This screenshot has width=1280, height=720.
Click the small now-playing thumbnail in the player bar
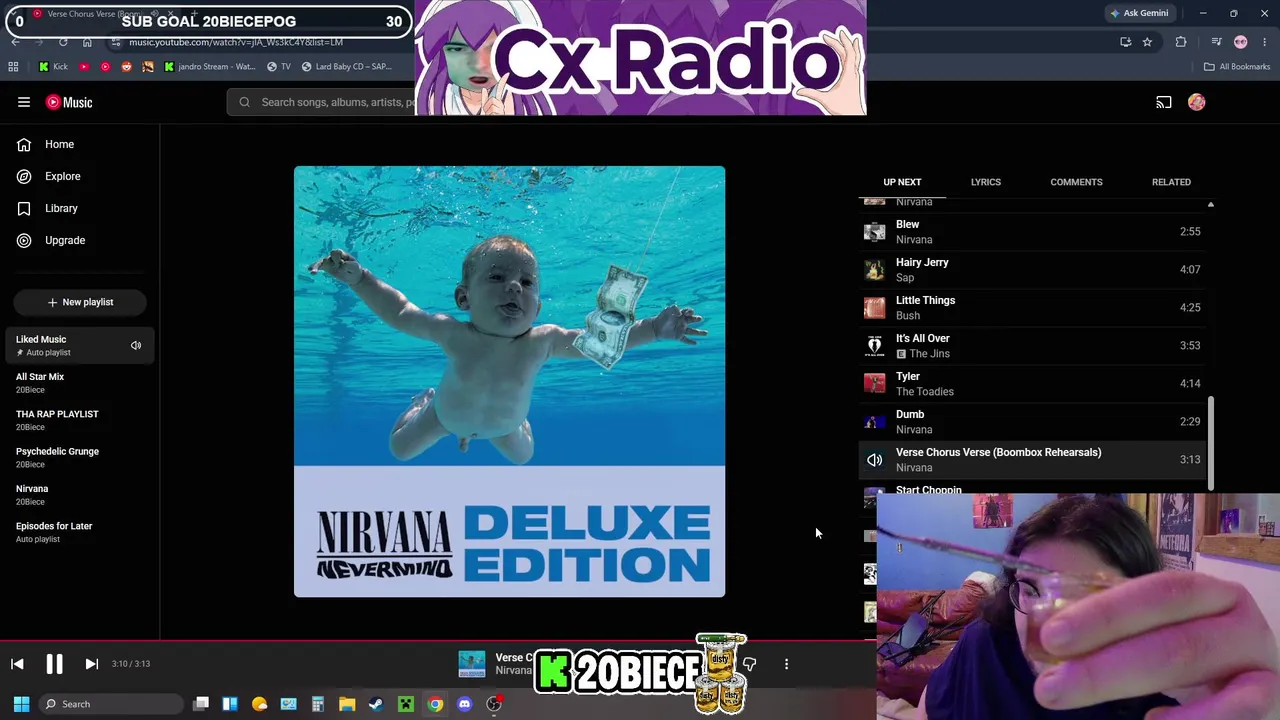point(472,664)
